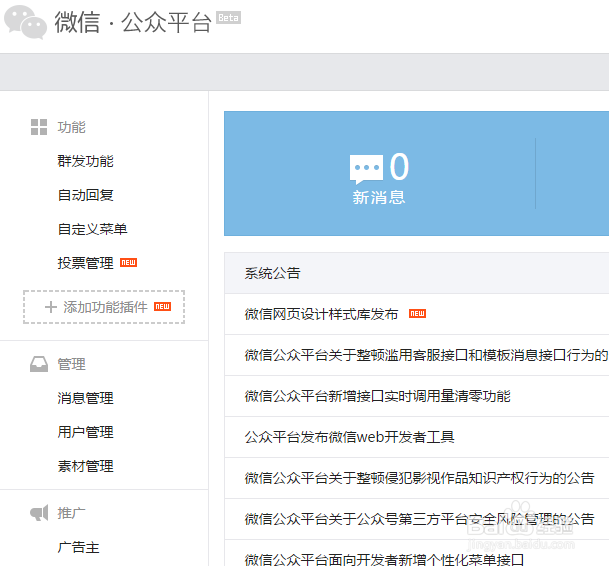Viewport: 609px width, 566px height.
Task: Open 投票管理 in the sidebar
Action: click(x=85, y=263)
